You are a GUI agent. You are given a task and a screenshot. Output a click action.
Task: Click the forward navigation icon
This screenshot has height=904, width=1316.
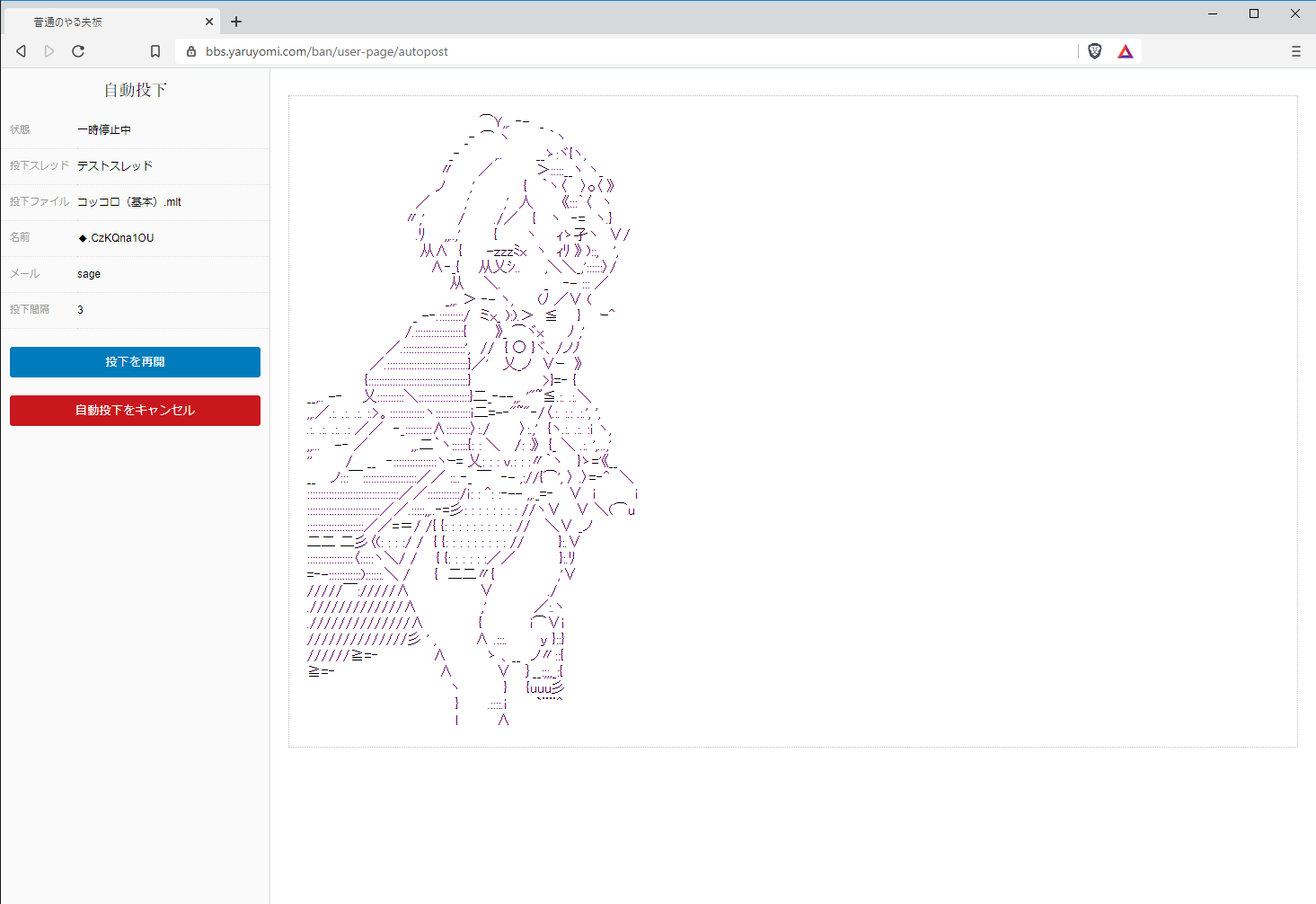(49, 51)
